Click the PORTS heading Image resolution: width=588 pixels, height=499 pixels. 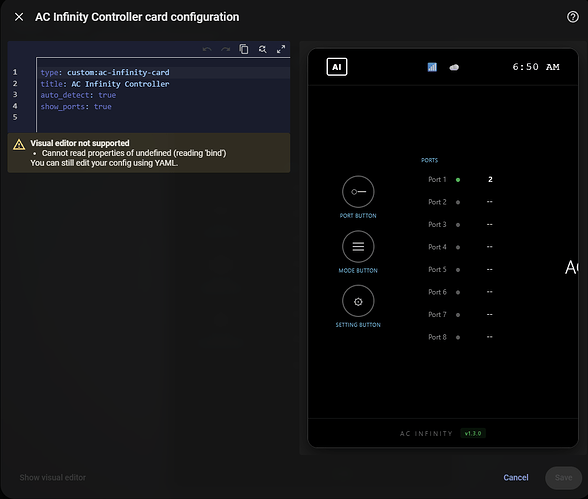[429, 160]
